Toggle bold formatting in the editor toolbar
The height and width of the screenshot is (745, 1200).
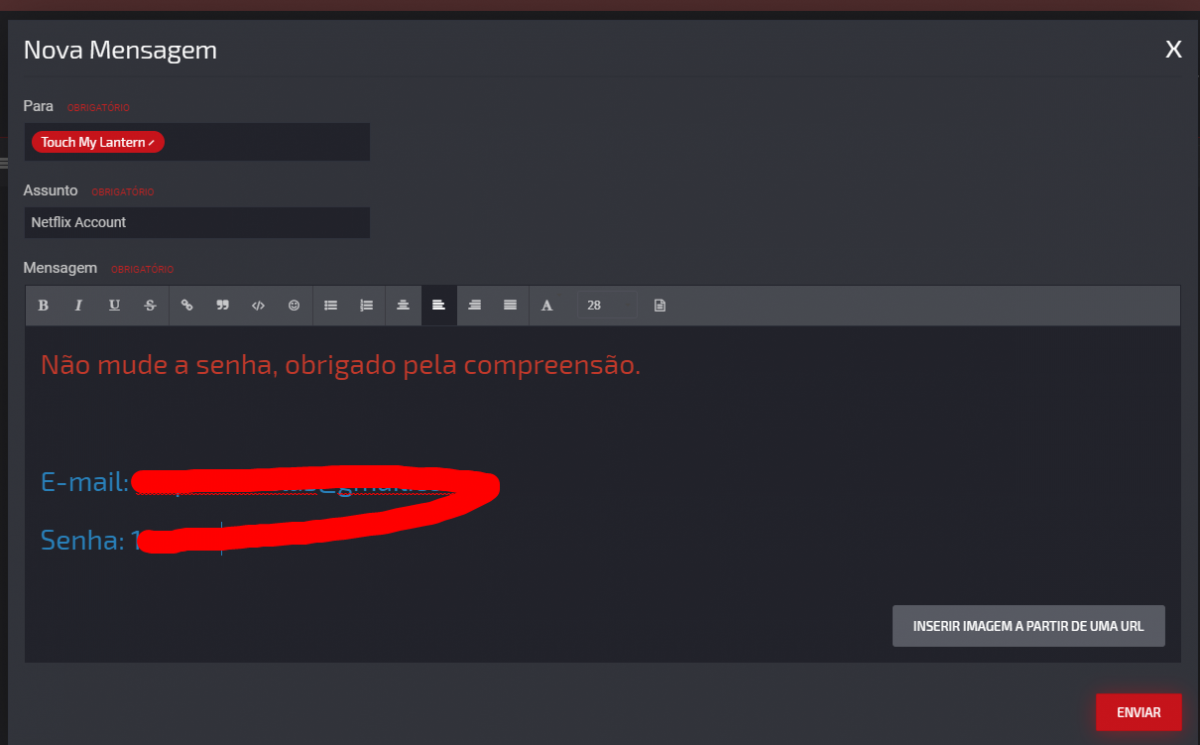coord(43,305)
